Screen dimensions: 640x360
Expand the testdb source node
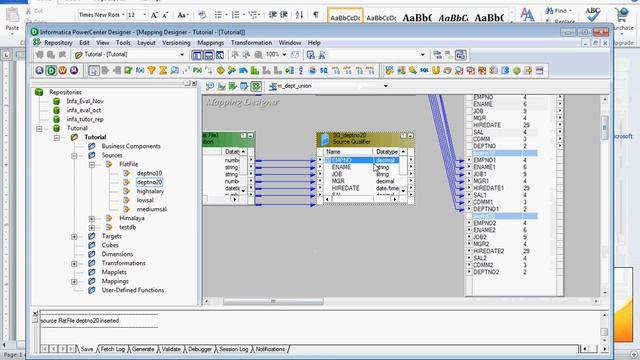click(x=92, y=227)
